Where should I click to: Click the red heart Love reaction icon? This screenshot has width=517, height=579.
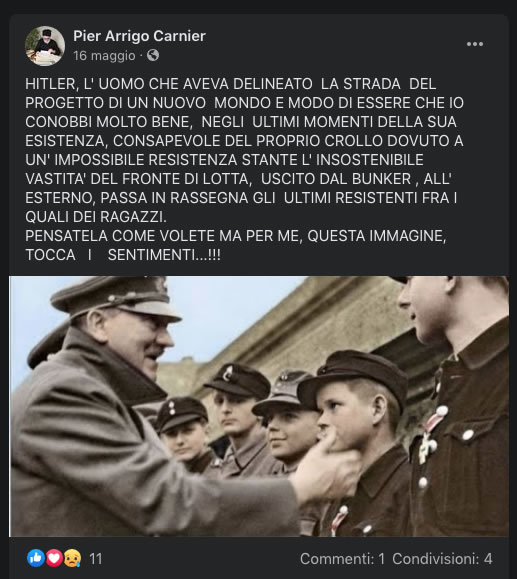(x=54, y=558)
